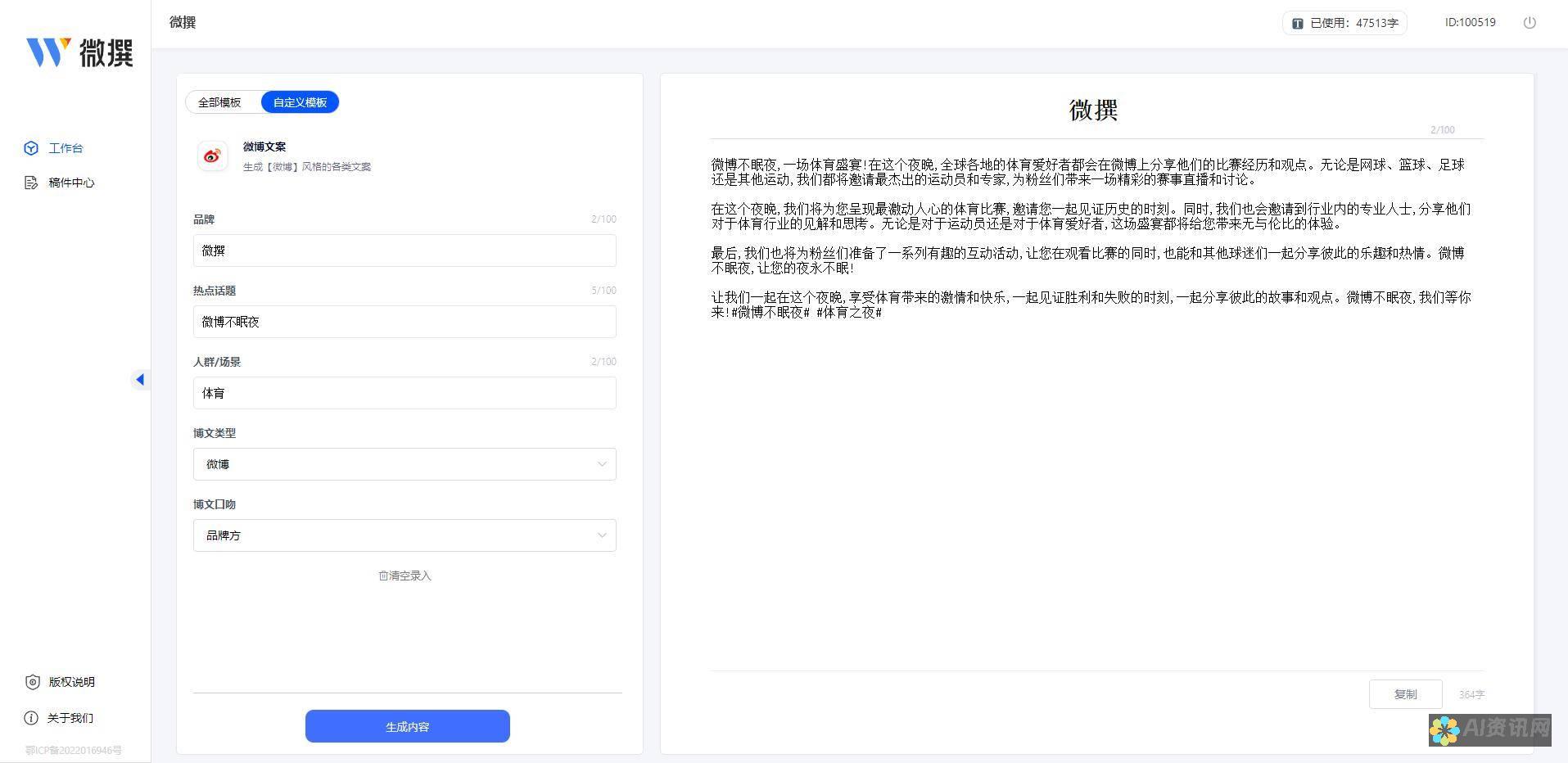The width and height of the screenshot is (1568, 763).
Task: Click the paragraph starting 在这个夜晚, 我们将为您呈现
Action: pos(1091,216)
